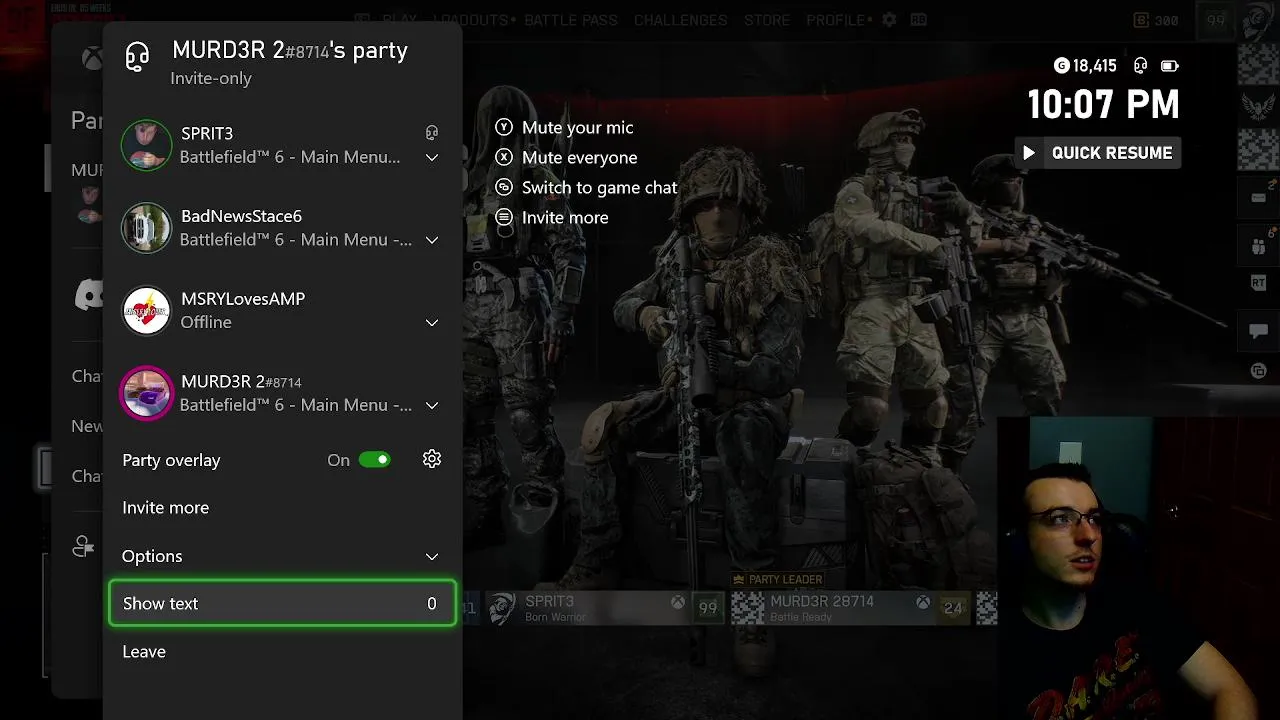The height and width of the screenshot is (720, 1280).
Task: Click the headset icon on SPRIT3's row
Action: [432, 132]
